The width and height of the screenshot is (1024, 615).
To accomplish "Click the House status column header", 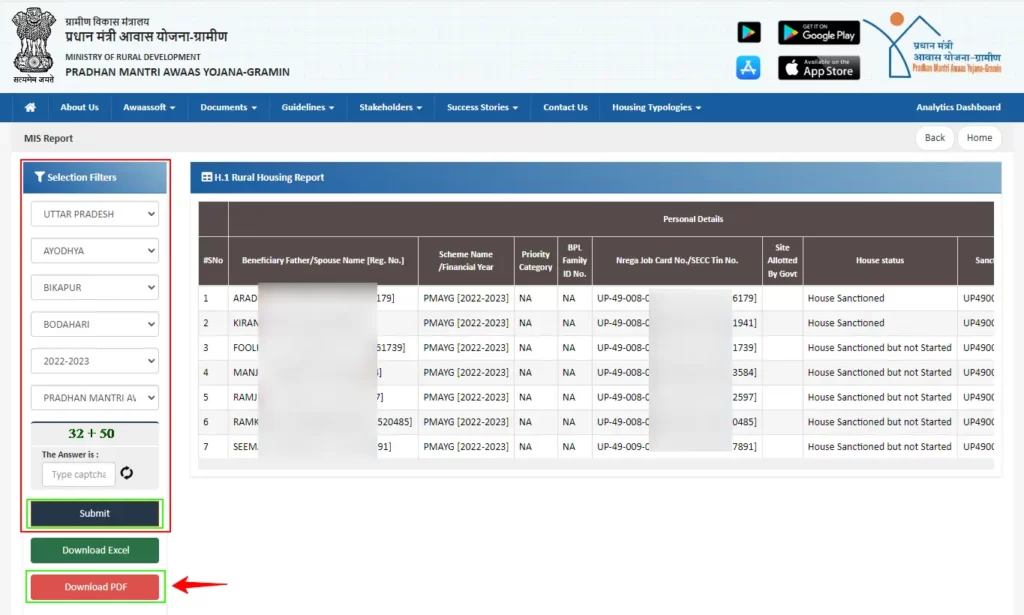I will 880,260.
